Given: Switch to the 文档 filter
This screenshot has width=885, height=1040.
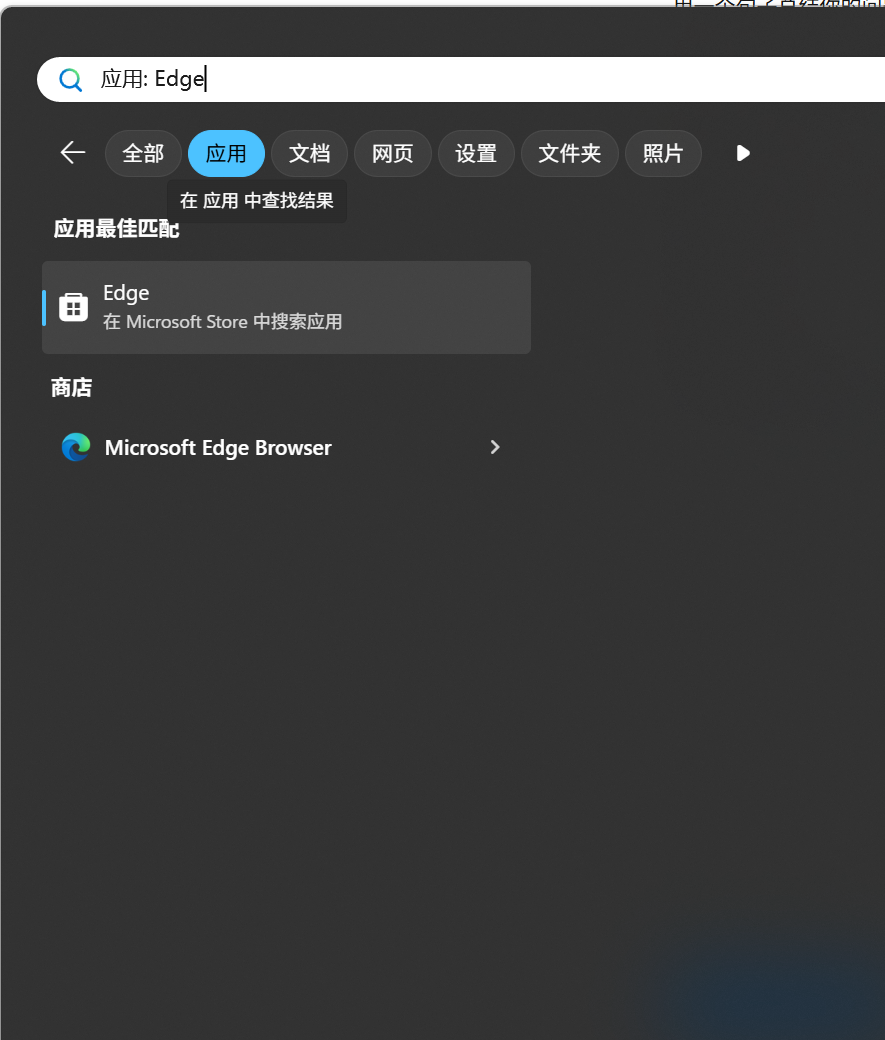Looking at the screenshot, I should pos(309,153).
